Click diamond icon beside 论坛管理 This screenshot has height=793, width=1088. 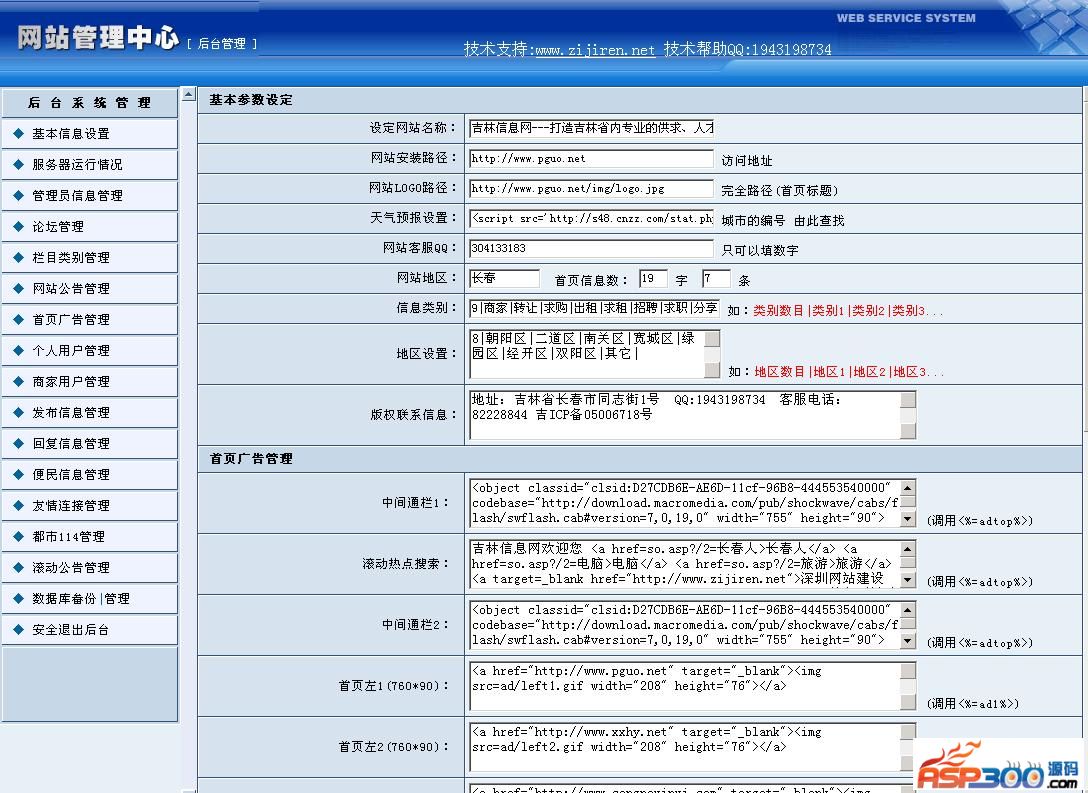[19, 226]
